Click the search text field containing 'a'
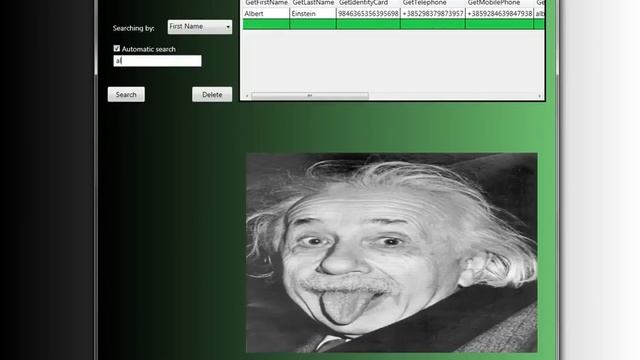Viewport: 640px width, 360px height. (x=157, y=61)
